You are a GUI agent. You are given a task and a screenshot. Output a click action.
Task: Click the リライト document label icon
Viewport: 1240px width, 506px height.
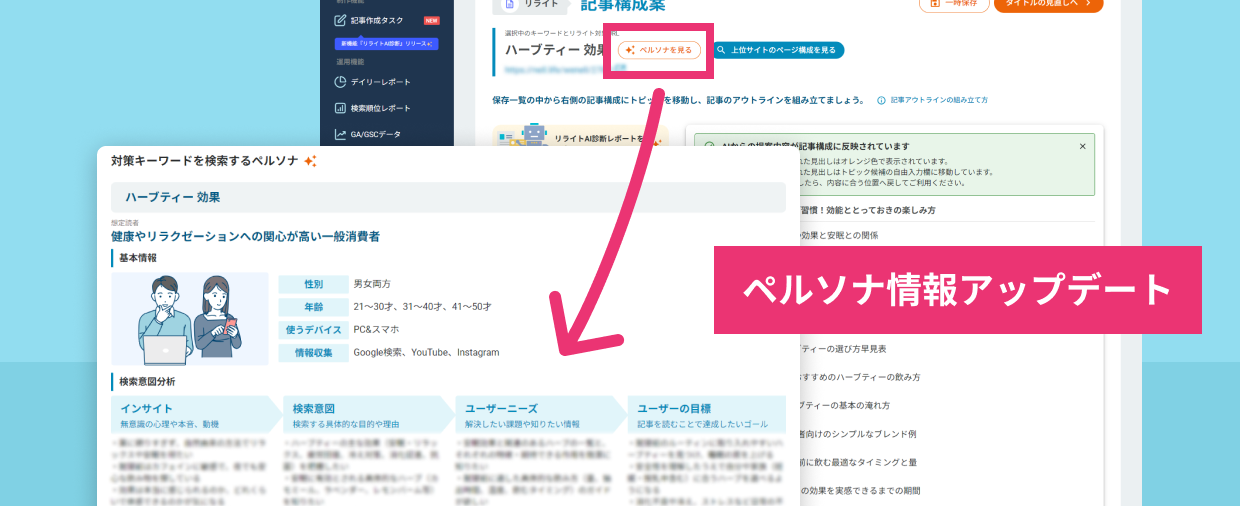pyautogui.click(x=510, y=5)
